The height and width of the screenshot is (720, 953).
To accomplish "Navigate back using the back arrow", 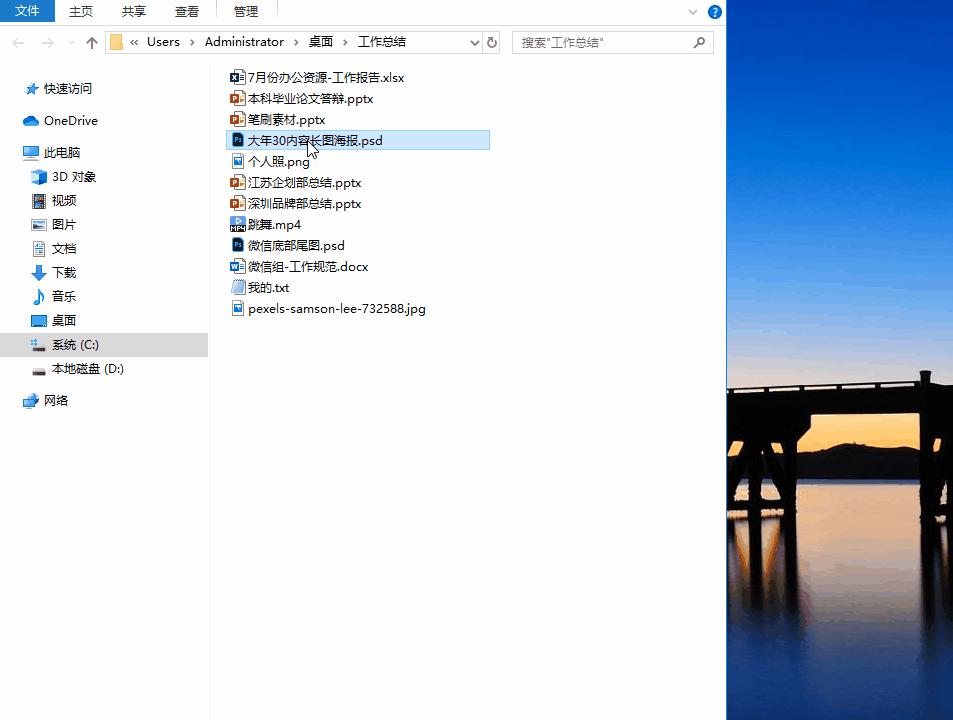I will [x=16, y=41].
